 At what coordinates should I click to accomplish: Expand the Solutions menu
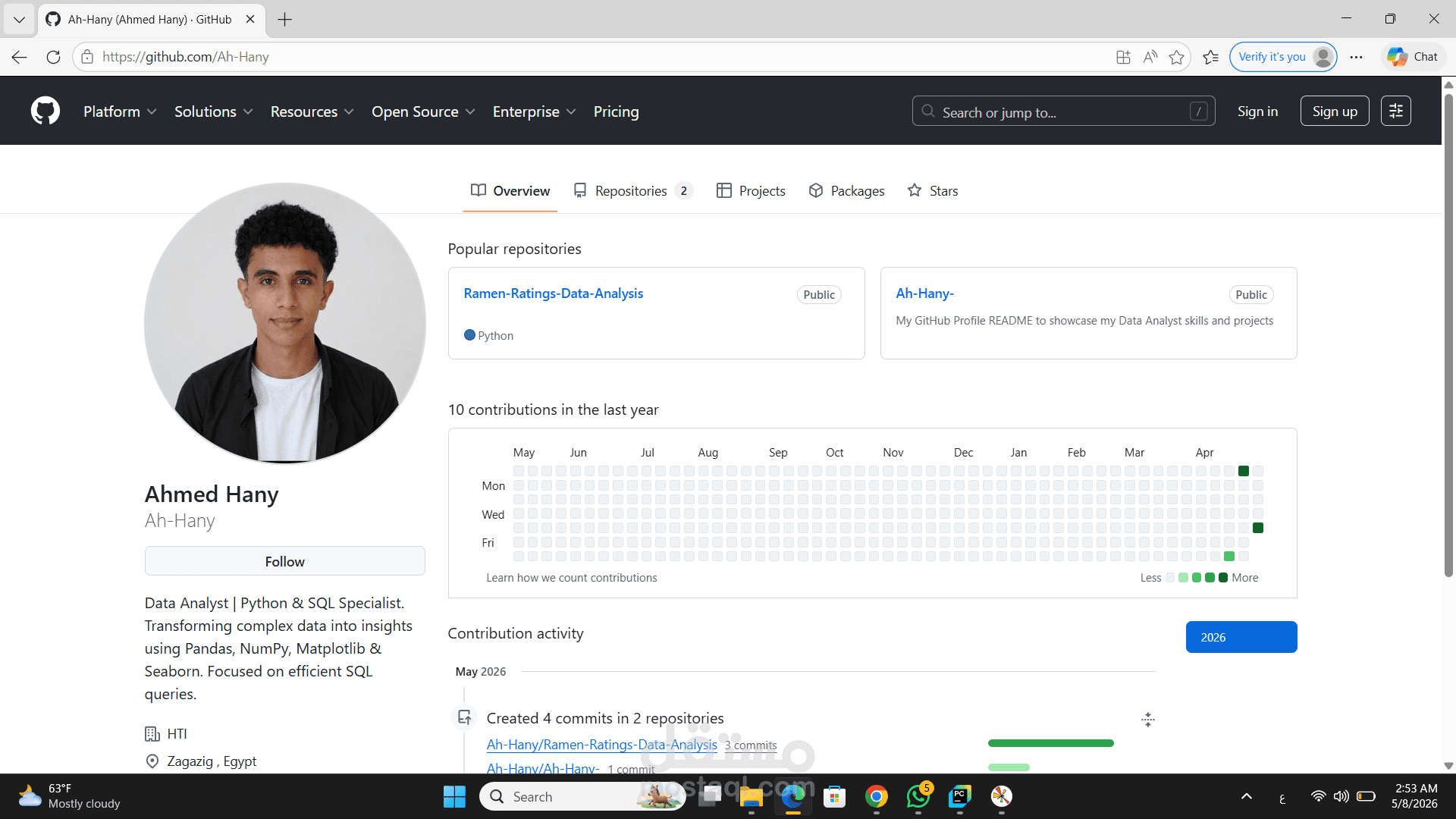point(213,111)
